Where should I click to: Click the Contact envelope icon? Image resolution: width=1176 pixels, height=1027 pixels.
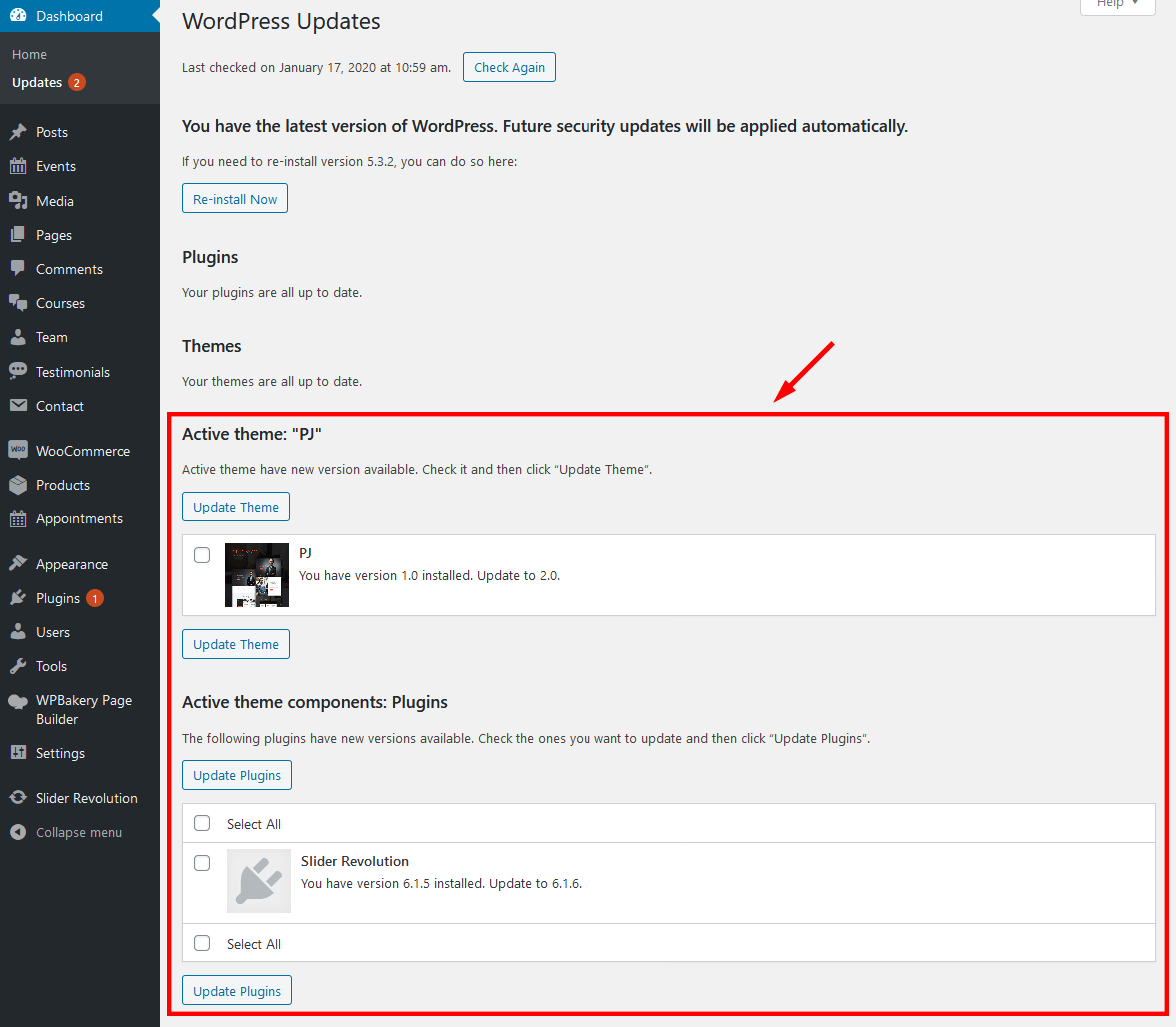pyautogui.click(x=18, y=405)
